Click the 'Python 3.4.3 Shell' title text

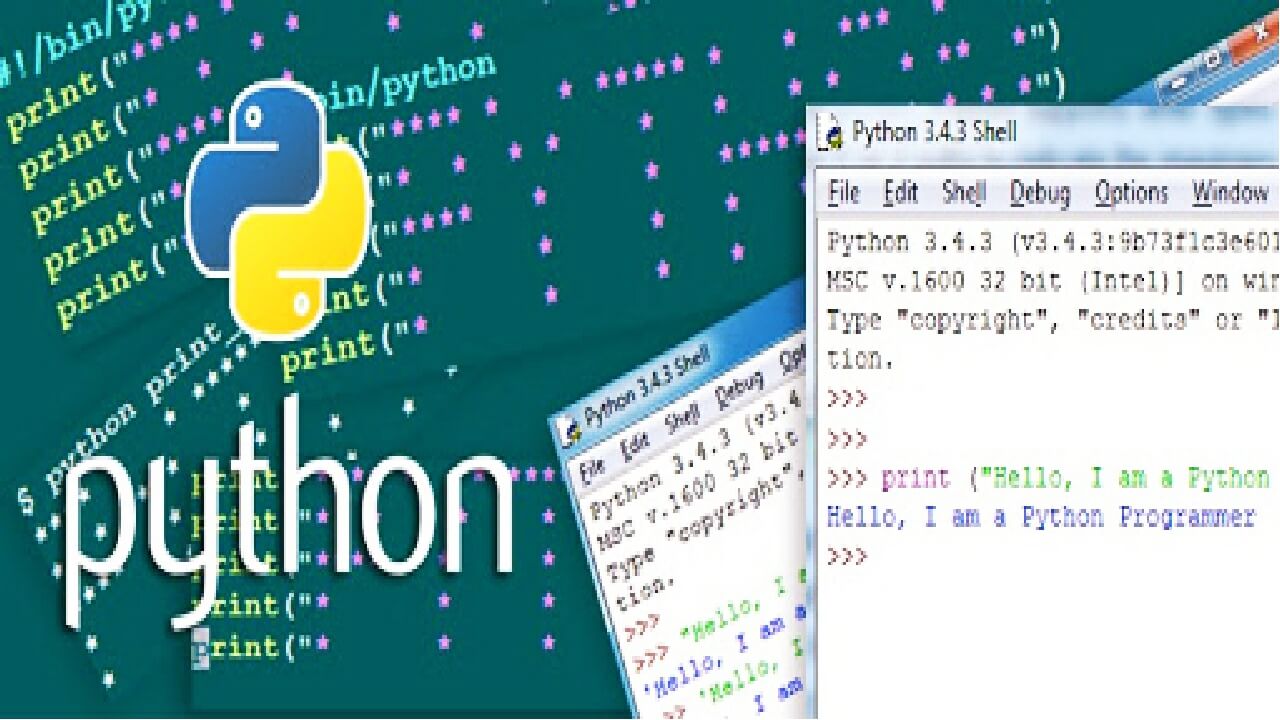tap(934, 132)
